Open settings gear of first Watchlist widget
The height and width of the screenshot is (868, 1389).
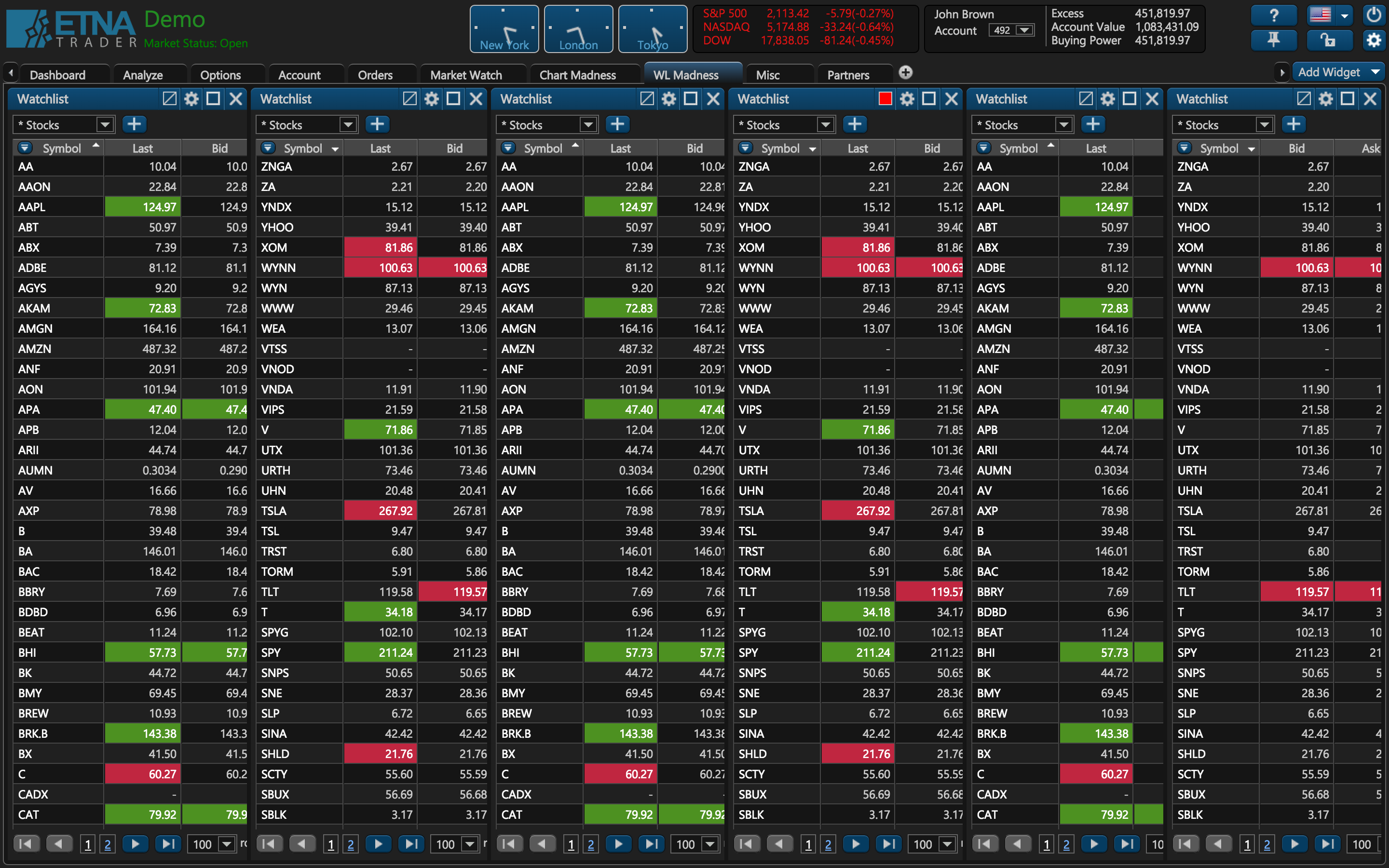click(x=191, y=99)
